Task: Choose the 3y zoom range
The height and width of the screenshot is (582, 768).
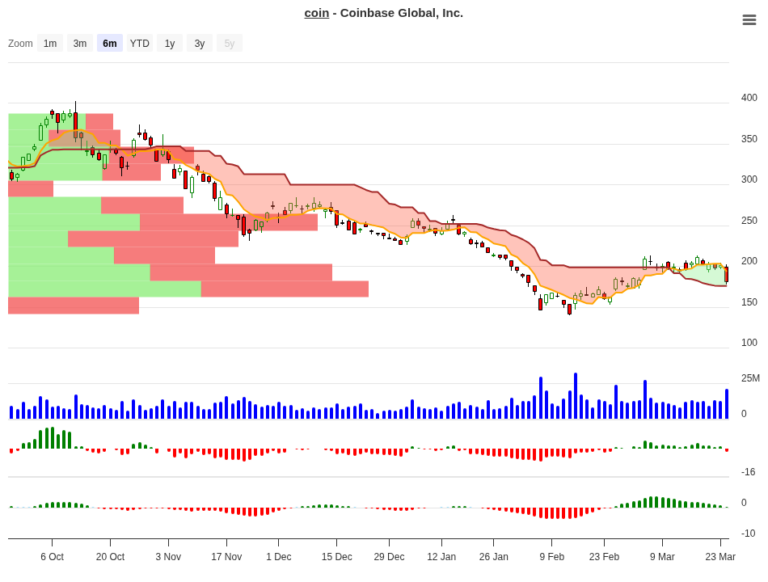Action: click(x=199, y=43)
